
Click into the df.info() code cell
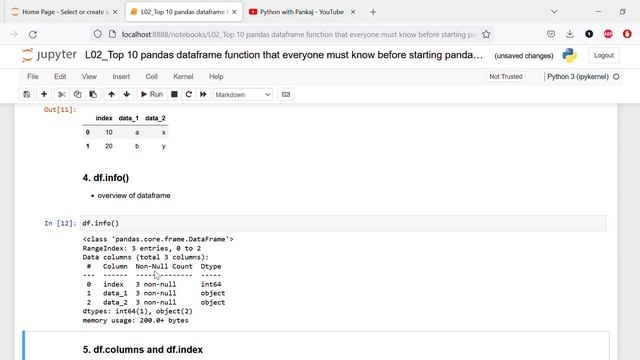343,223
